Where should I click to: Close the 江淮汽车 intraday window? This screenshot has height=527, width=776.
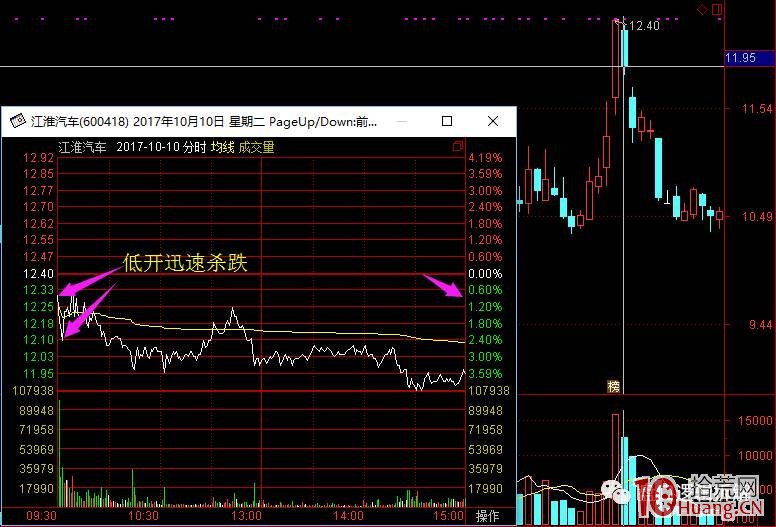[x=493, y=121]
